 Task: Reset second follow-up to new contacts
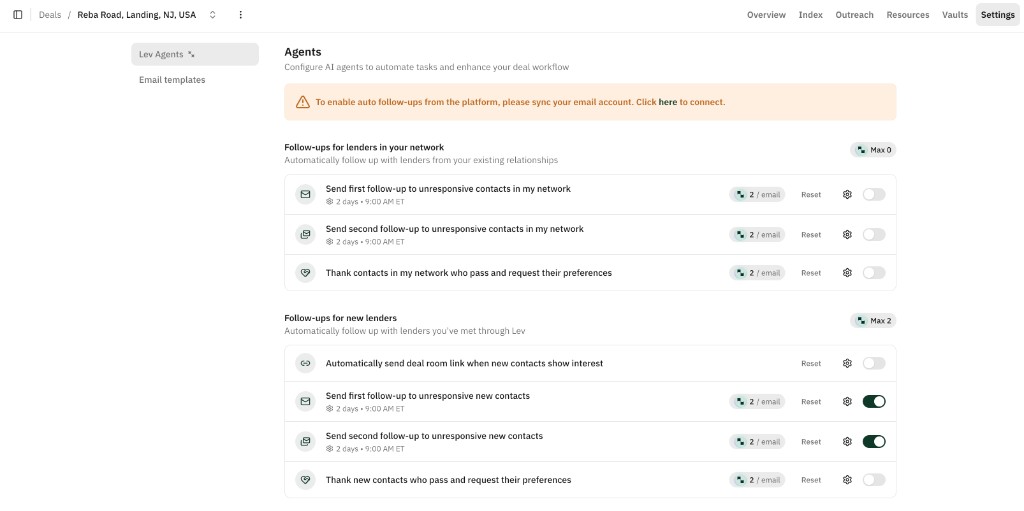[x=811, y=441]
